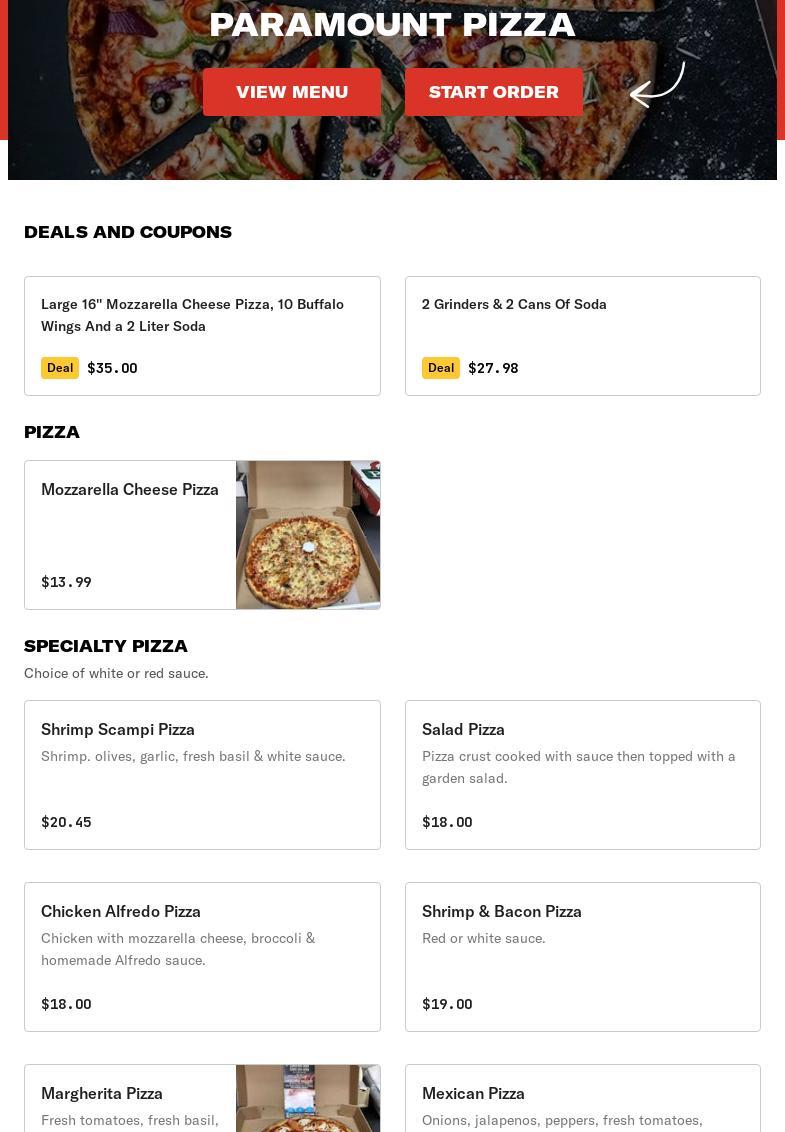Pick the Salad Pizza item

[582, 774]
